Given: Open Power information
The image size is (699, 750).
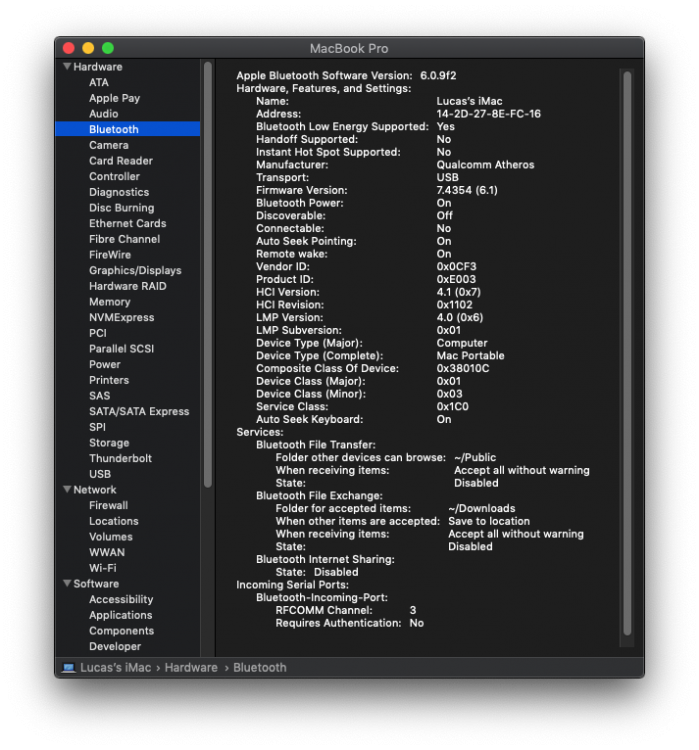Looking at the screenshot, I should [x=105, y=364].
